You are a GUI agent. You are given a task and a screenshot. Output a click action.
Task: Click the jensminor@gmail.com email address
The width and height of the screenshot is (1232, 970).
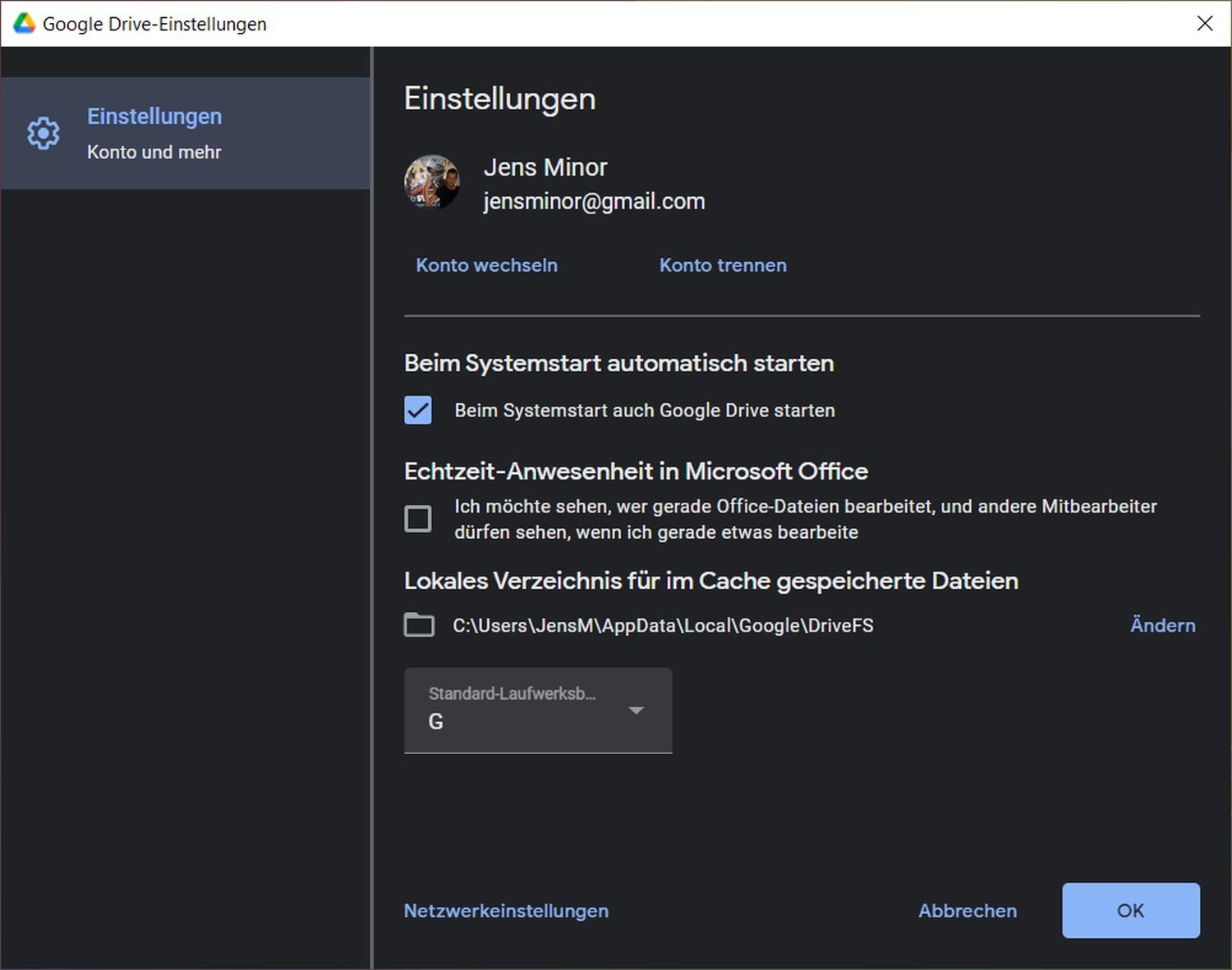[594, 201]
